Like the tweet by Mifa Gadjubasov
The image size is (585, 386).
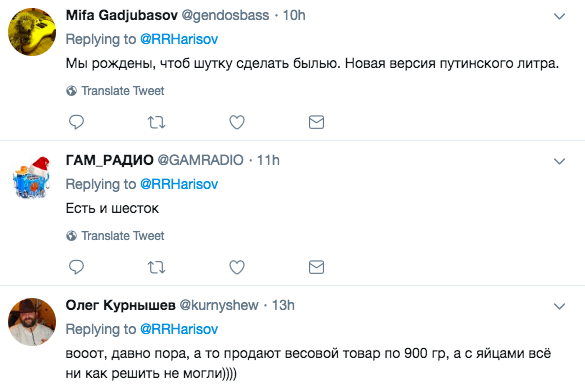237,122
